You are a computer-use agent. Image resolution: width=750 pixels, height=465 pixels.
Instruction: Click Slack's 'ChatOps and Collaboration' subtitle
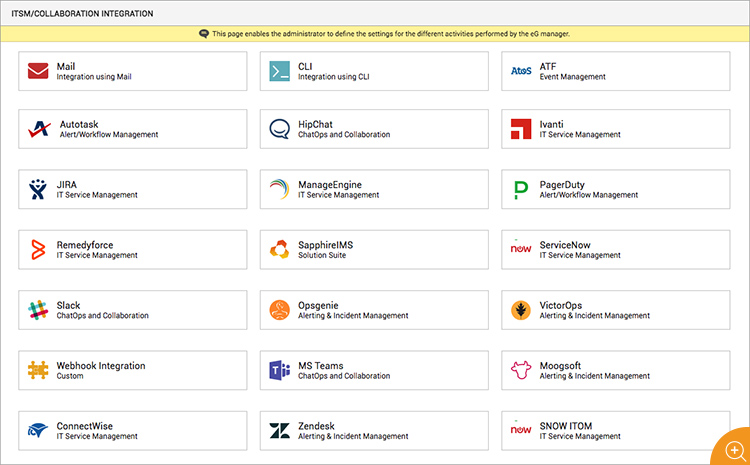click(102, 315)
